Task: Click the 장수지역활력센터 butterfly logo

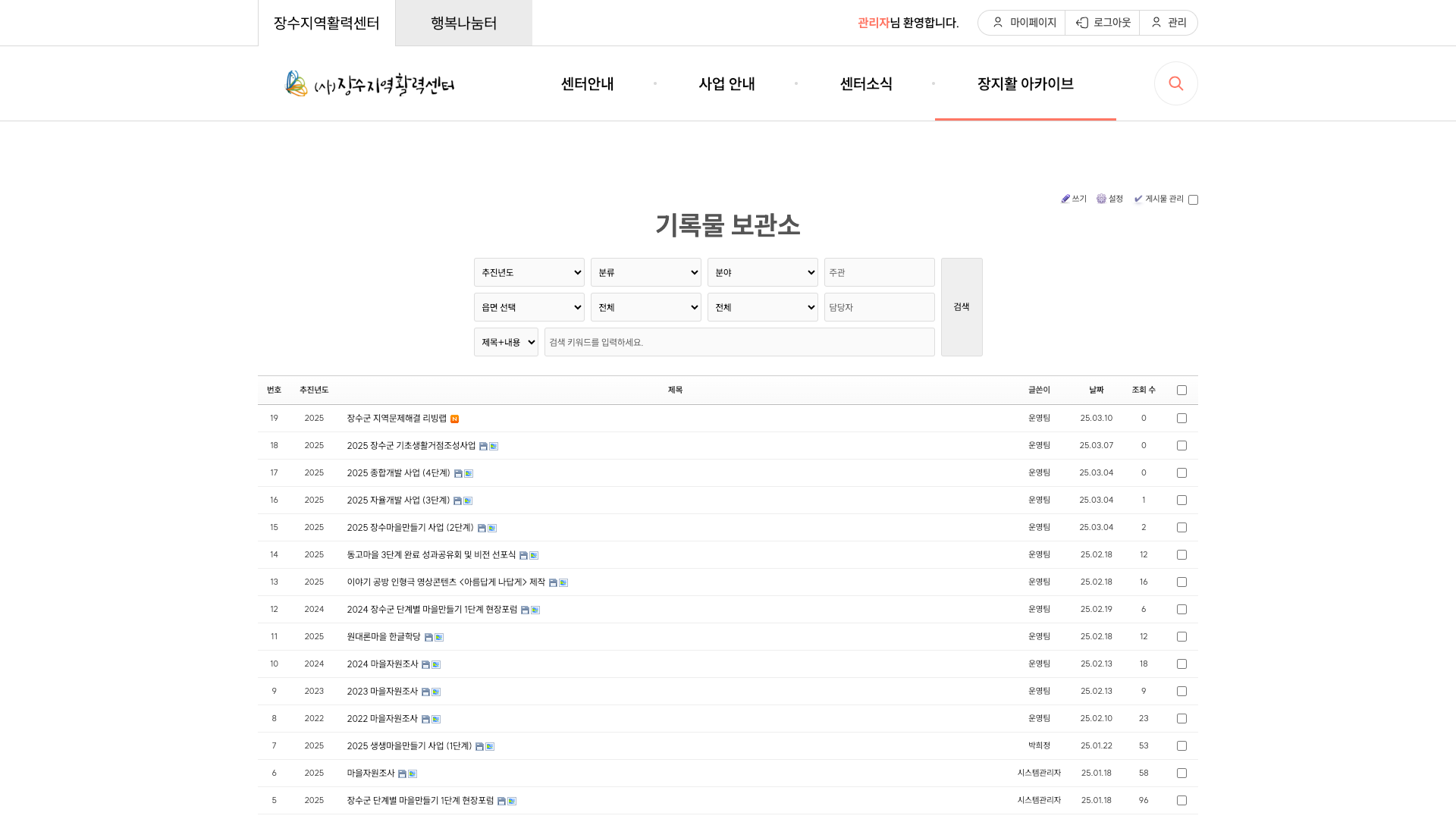Action: click(x=369, y=83)
